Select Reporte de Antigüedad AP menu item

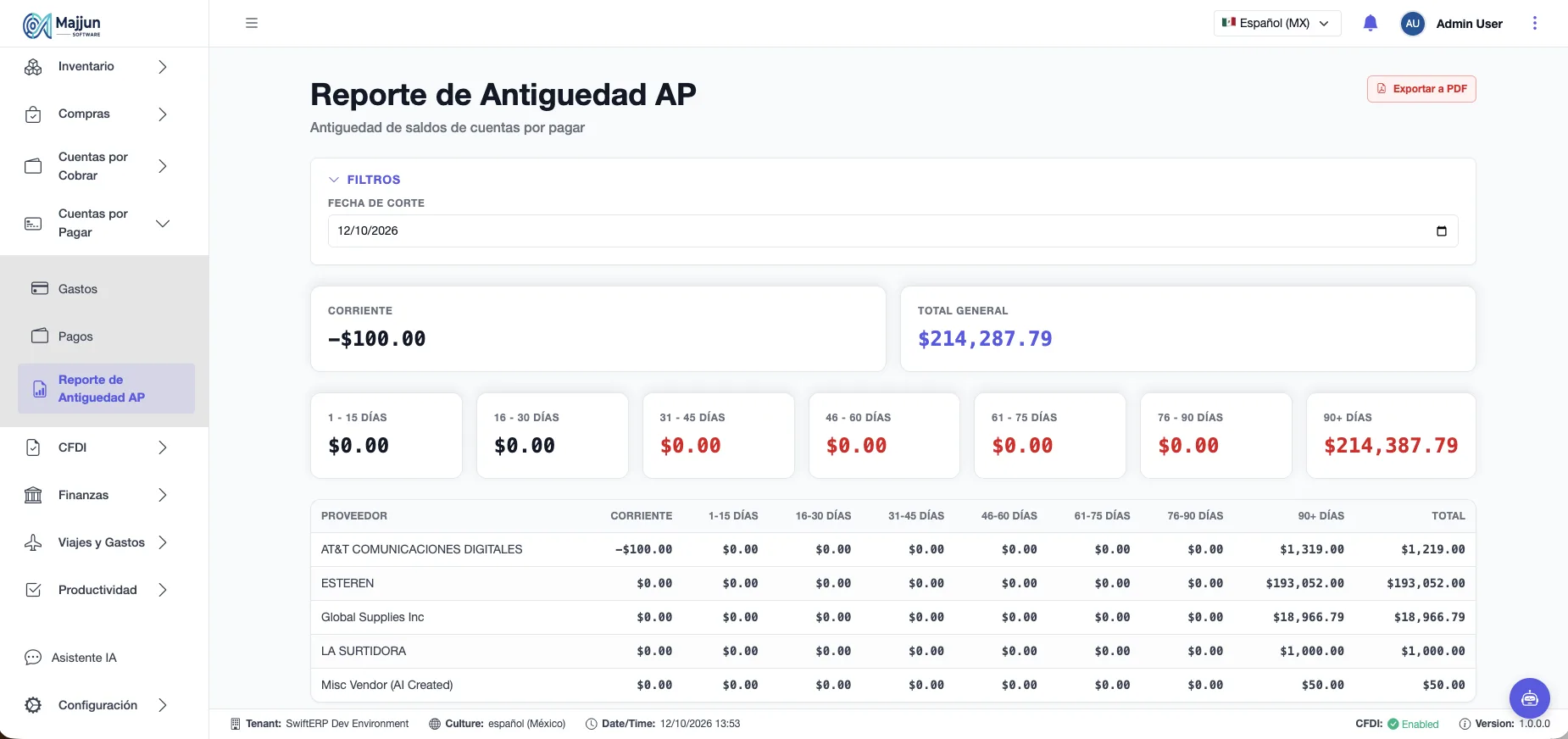(106, 388)
